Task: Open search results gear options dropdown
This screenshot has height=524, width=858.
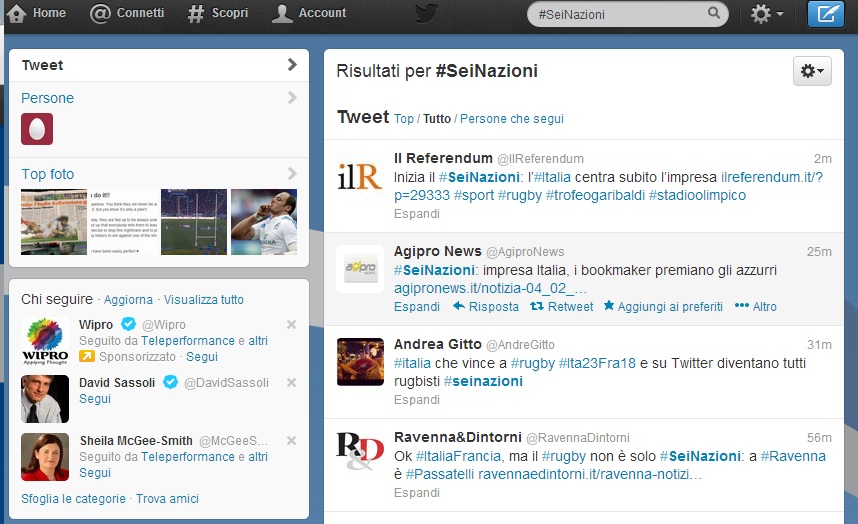Action: [x=812, y=71]
